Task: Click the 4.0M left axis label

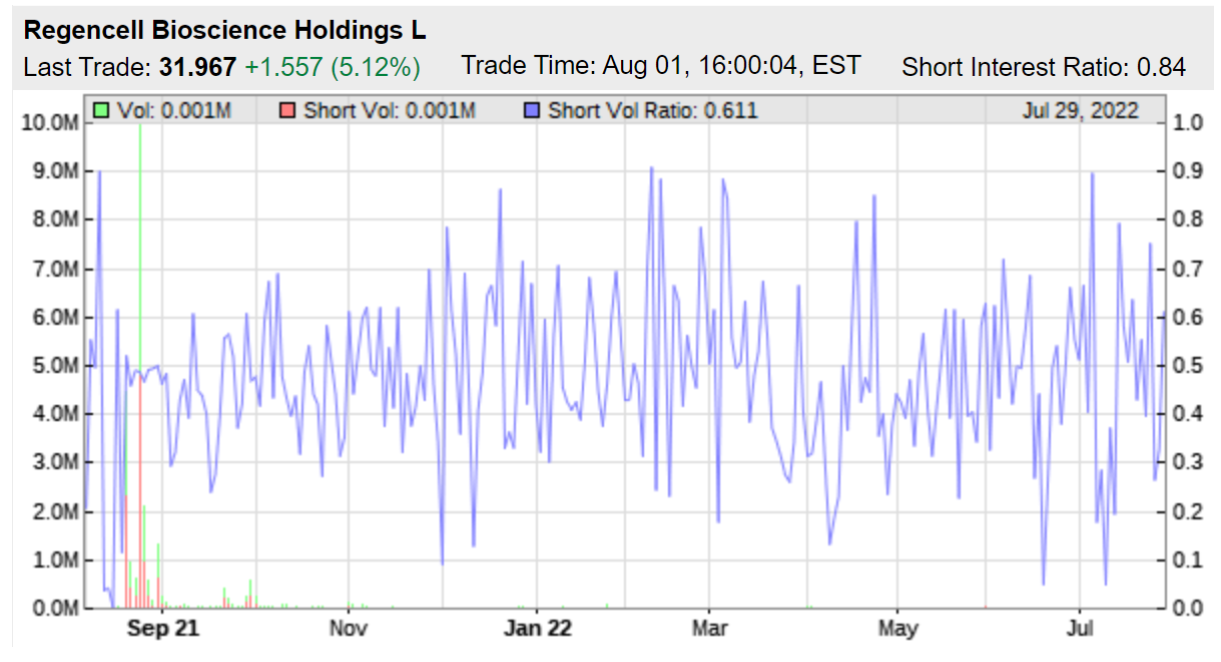Action: point(54,414)
